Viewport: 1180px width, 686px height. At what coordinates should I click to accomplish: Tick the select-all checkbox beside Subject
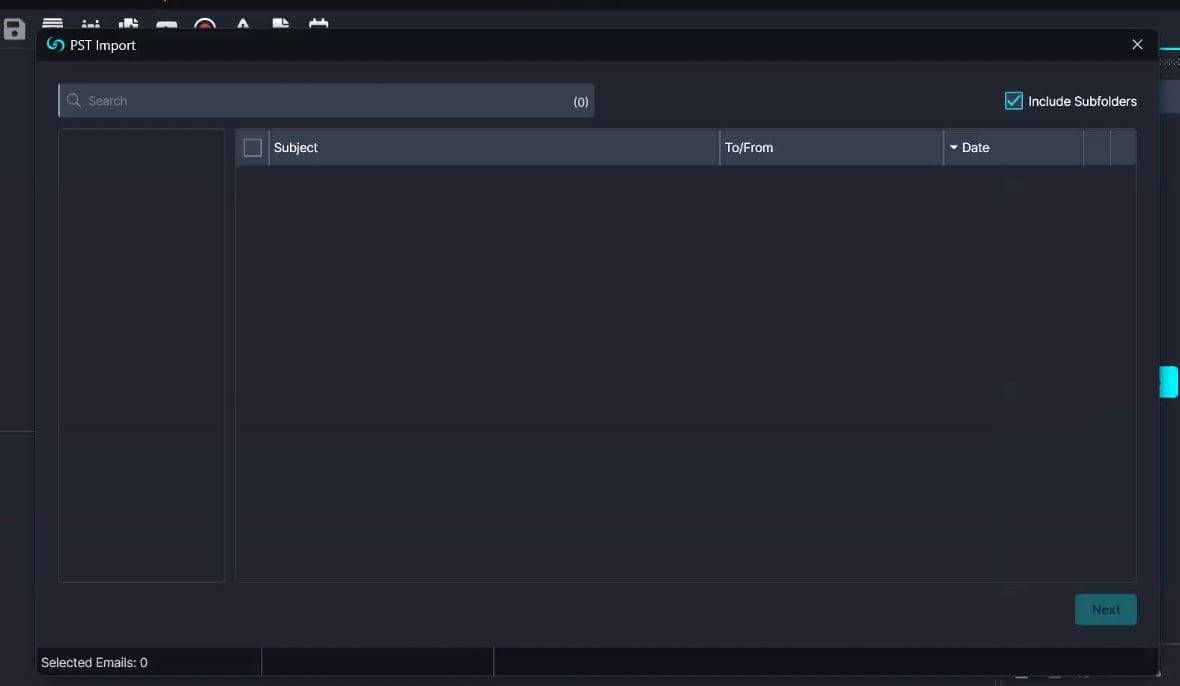coord(253,148)
